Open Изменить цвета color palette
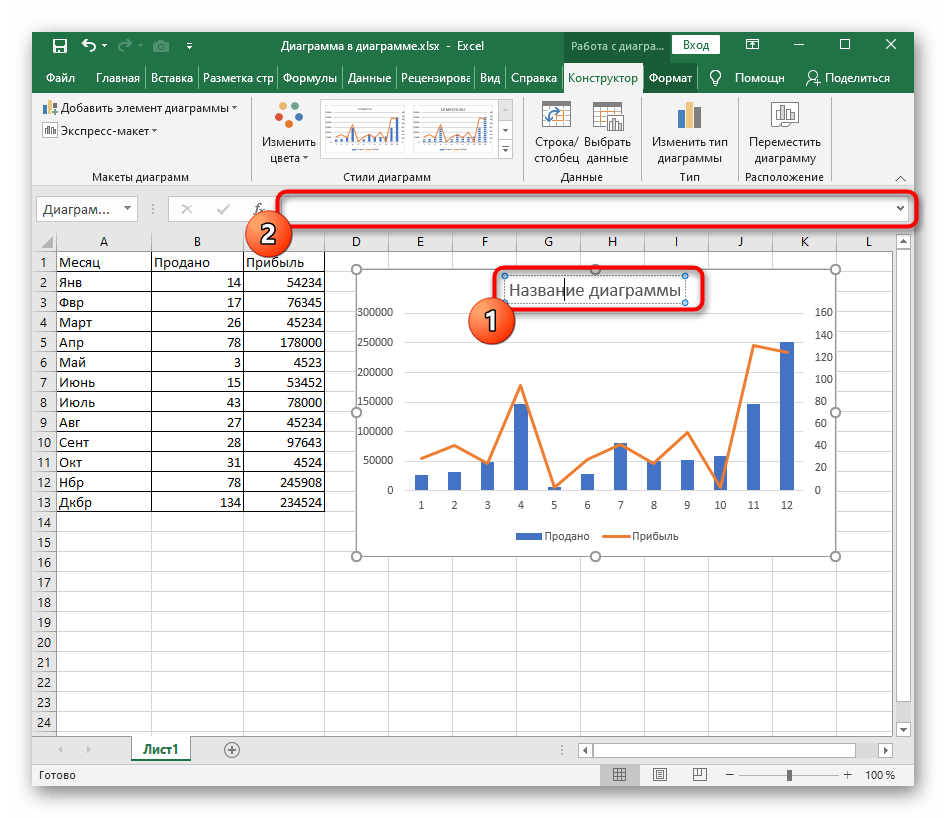Image resolution: width=946 pixels, height=818 pixels. point(288,132)
